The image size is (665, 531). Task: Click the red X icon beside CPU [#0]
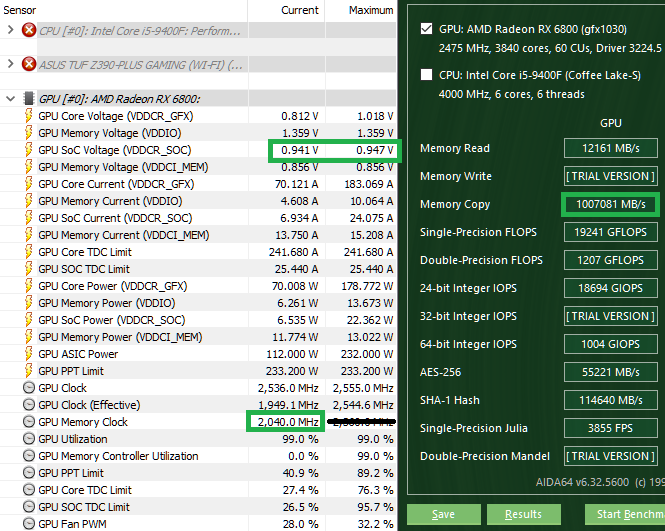(x=29, y=30)
